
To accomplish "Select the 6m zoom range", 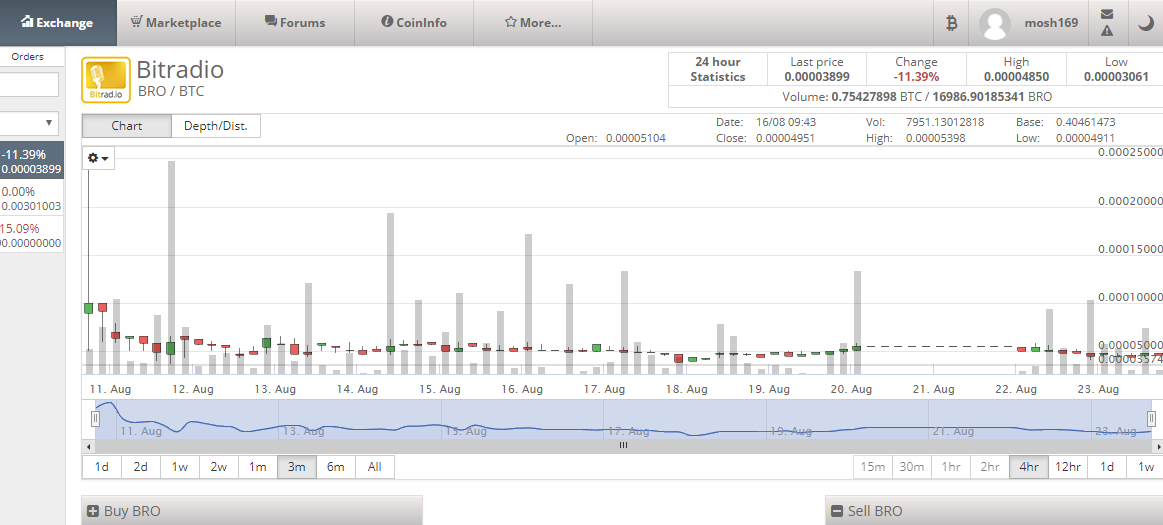I will (336, 466).
